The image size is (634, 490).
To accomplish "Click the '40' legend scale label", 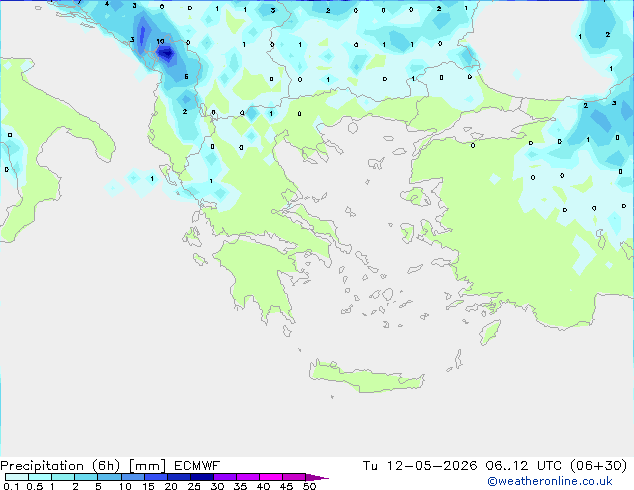I will click(x=263, y=486).
